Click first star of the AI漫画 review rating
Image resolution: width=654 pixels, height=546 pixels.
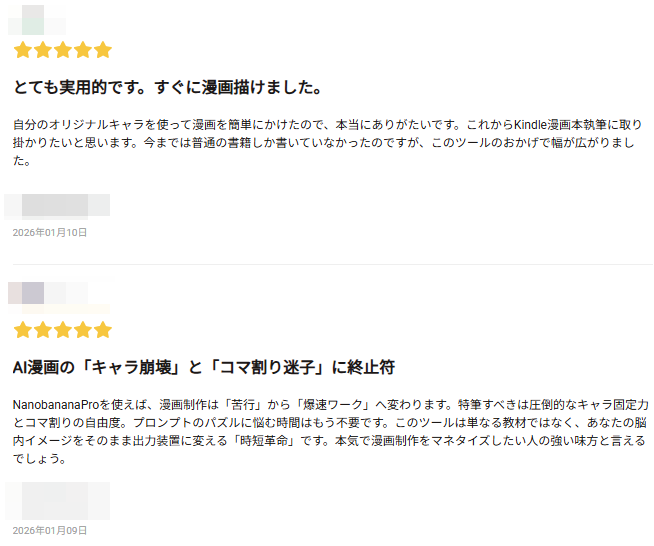click(x=22, y=330)
